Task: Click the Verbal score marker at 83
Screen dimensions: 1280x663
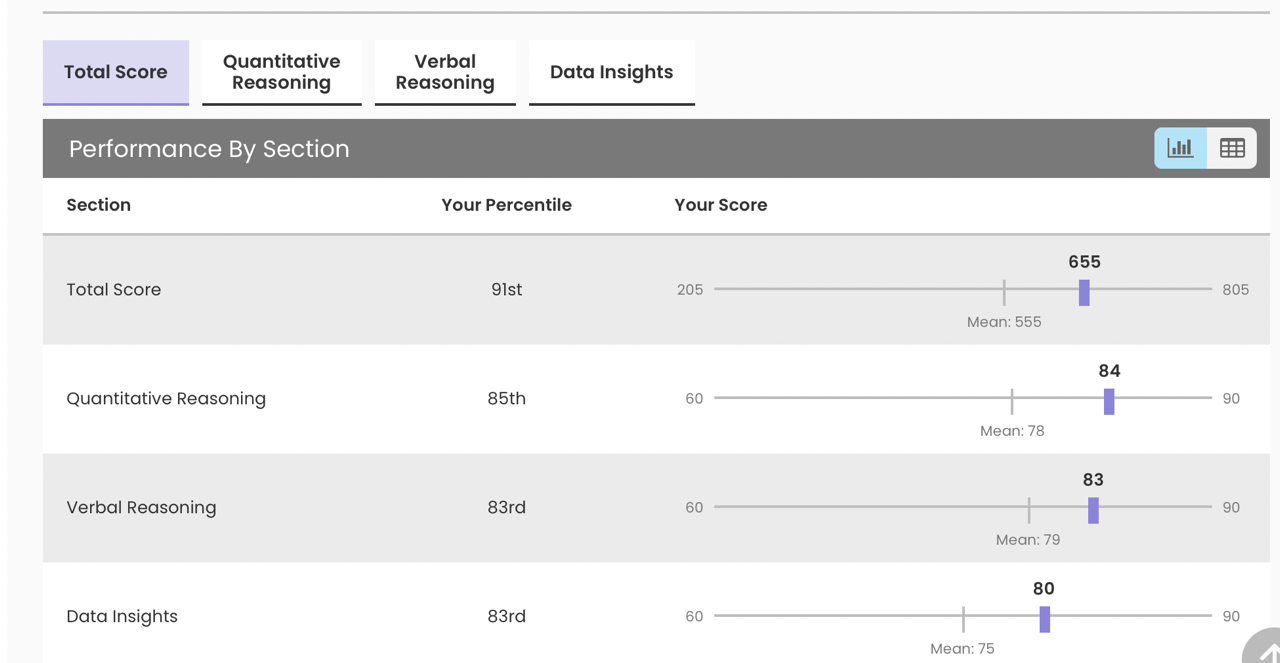Action: point(1093,510)
